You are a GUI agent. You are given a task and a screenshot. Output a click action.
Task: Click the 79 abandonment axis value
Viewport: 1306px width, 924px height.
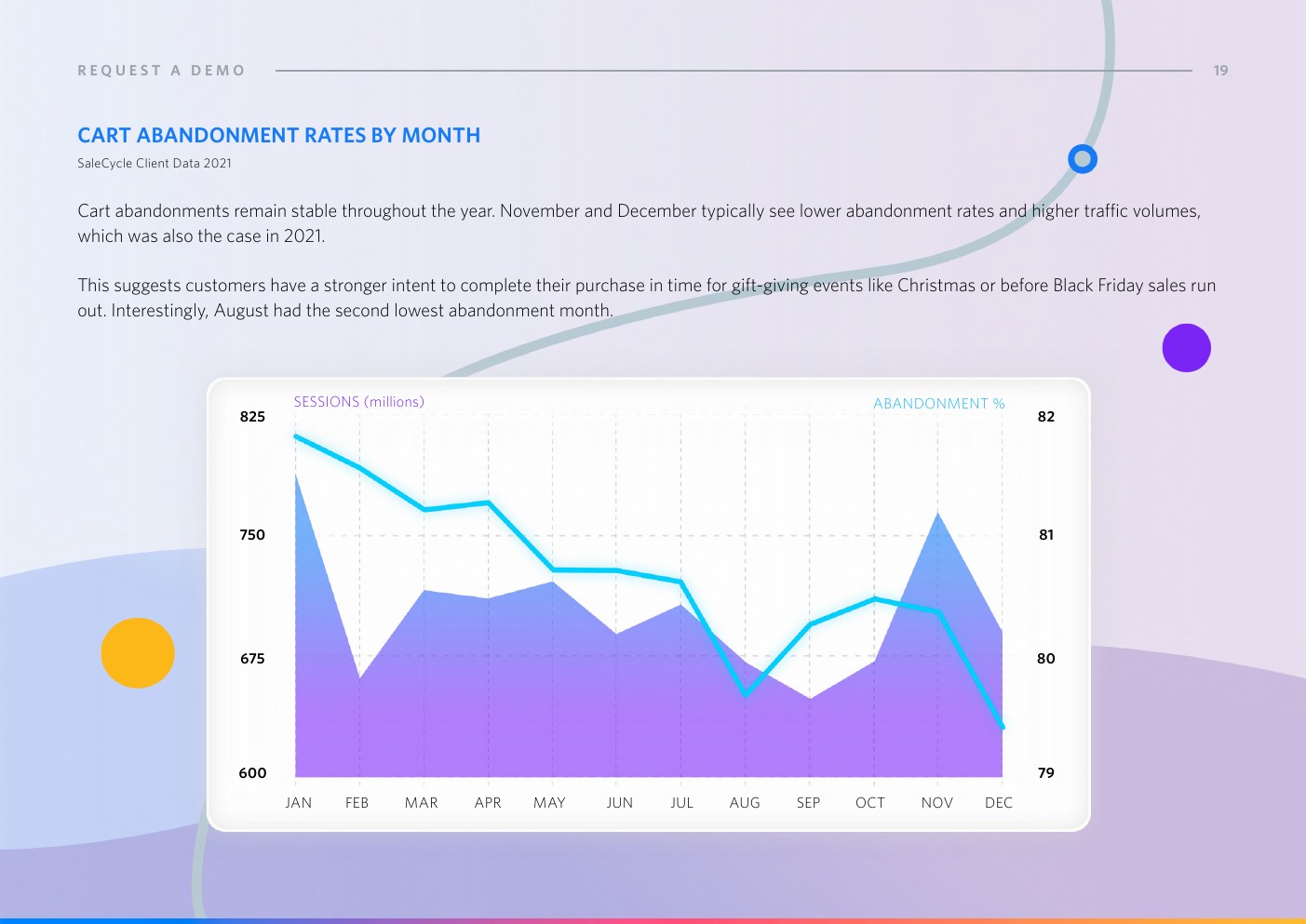click(x=1046, y=773)
